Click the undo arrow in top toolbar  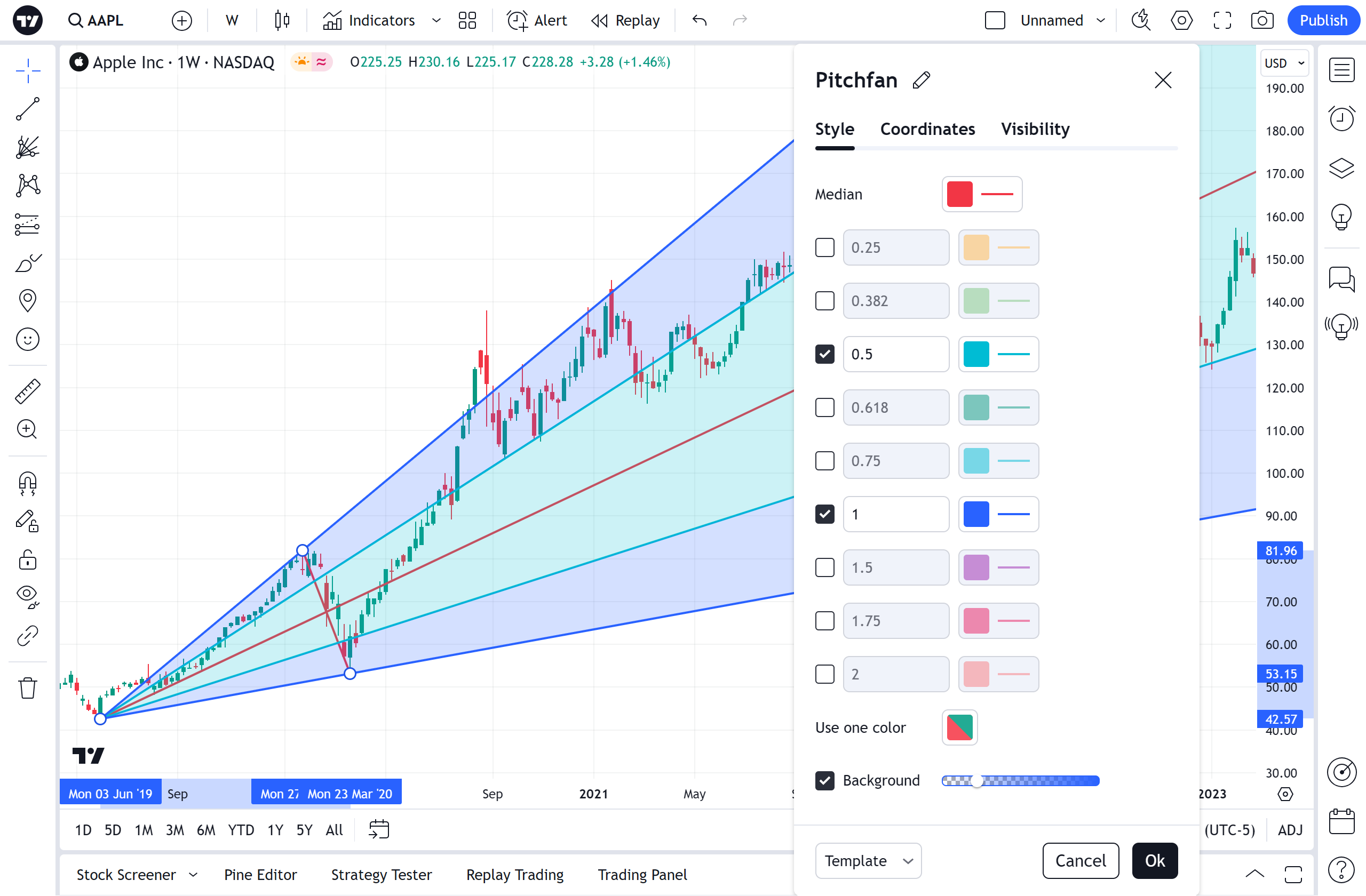699,21
